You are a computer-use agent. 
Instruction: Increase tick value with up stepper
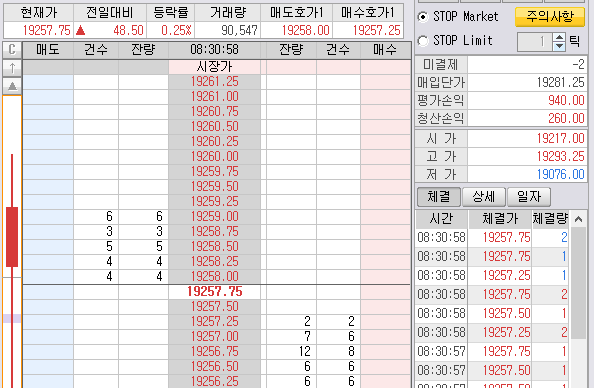559,38
